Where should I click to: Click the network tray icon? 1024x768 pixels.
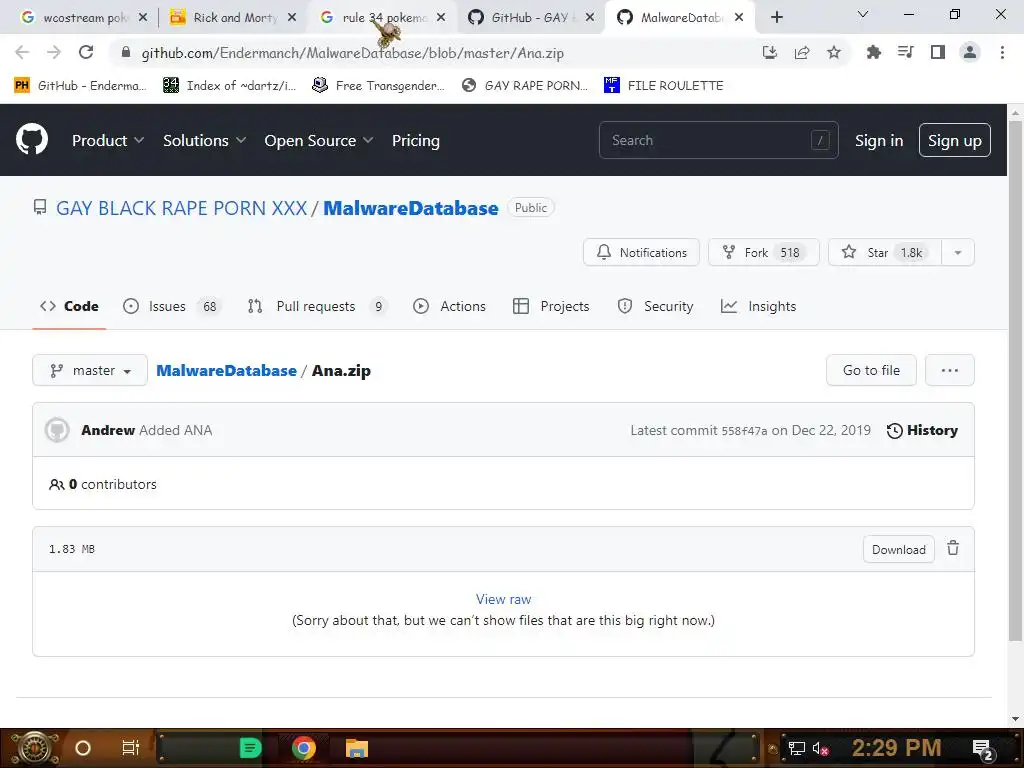[x=797, y=748]
